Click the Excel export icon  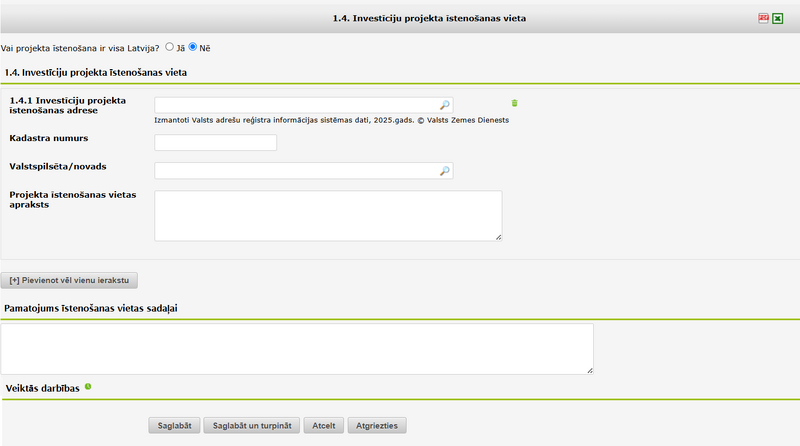pyautogui.click(x=777, y=18)
